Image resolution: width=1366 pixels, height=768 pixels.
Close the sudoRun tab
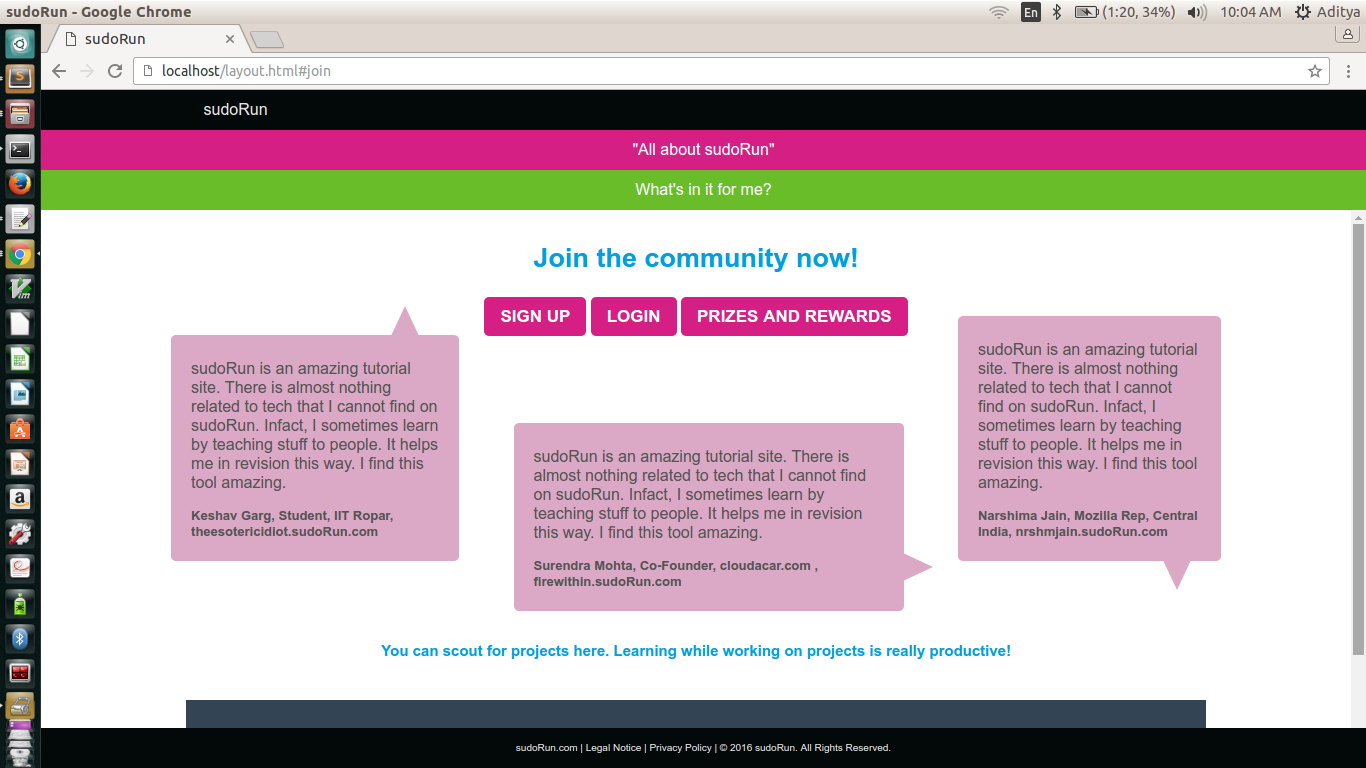(x=230, y=39)
